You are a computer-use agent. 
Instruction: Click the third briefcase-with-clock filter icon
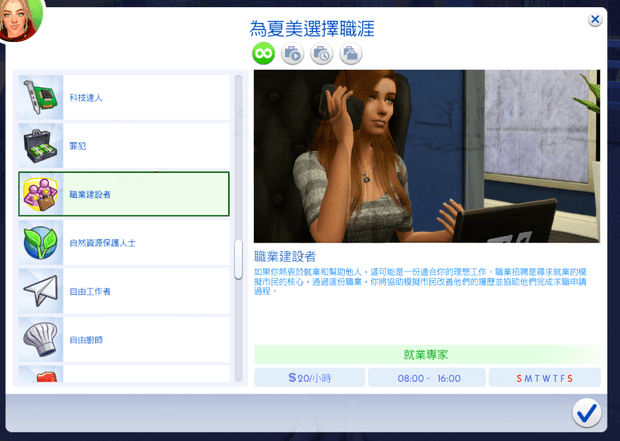321,54
